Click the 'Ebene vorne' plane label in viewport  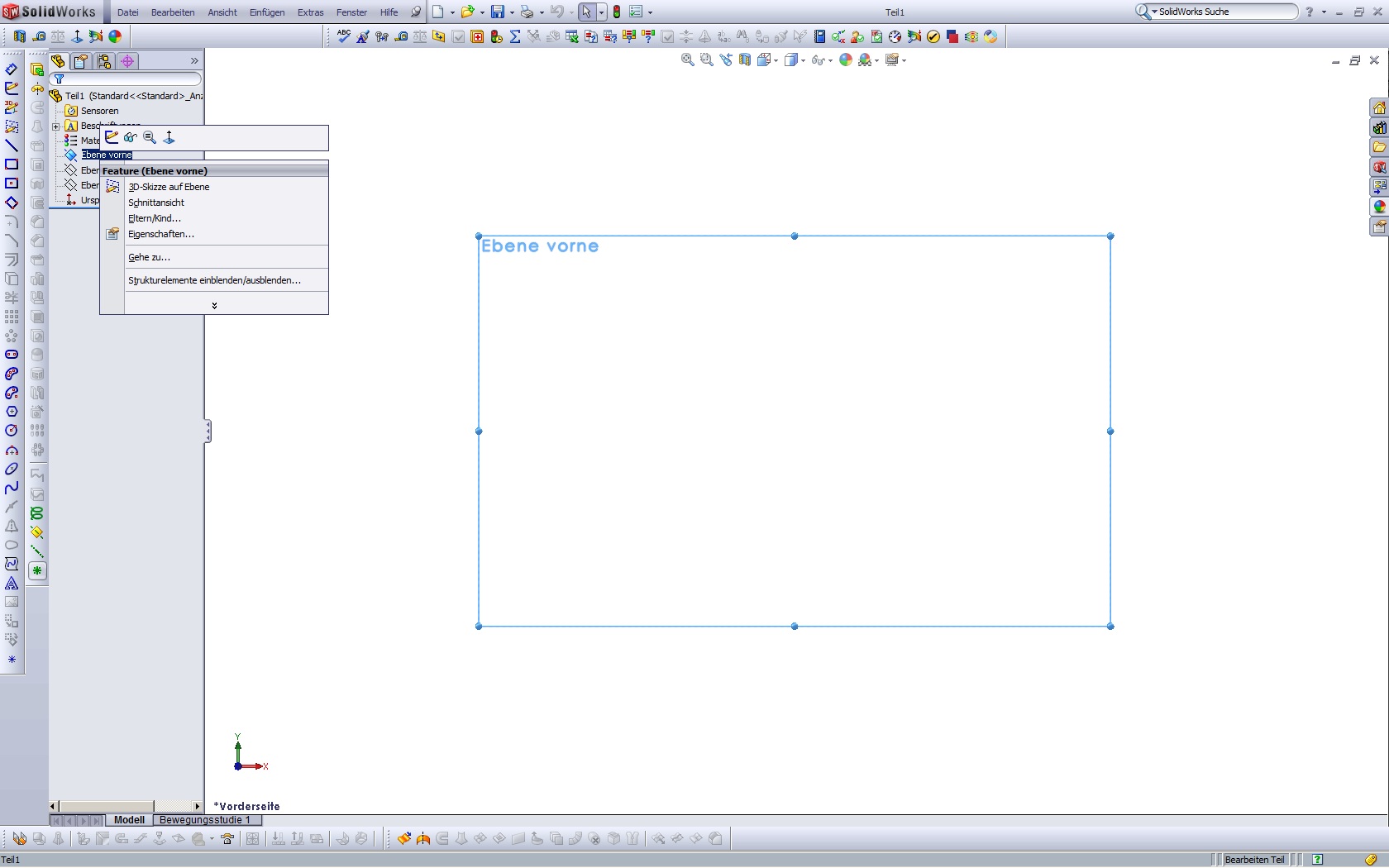540,246
